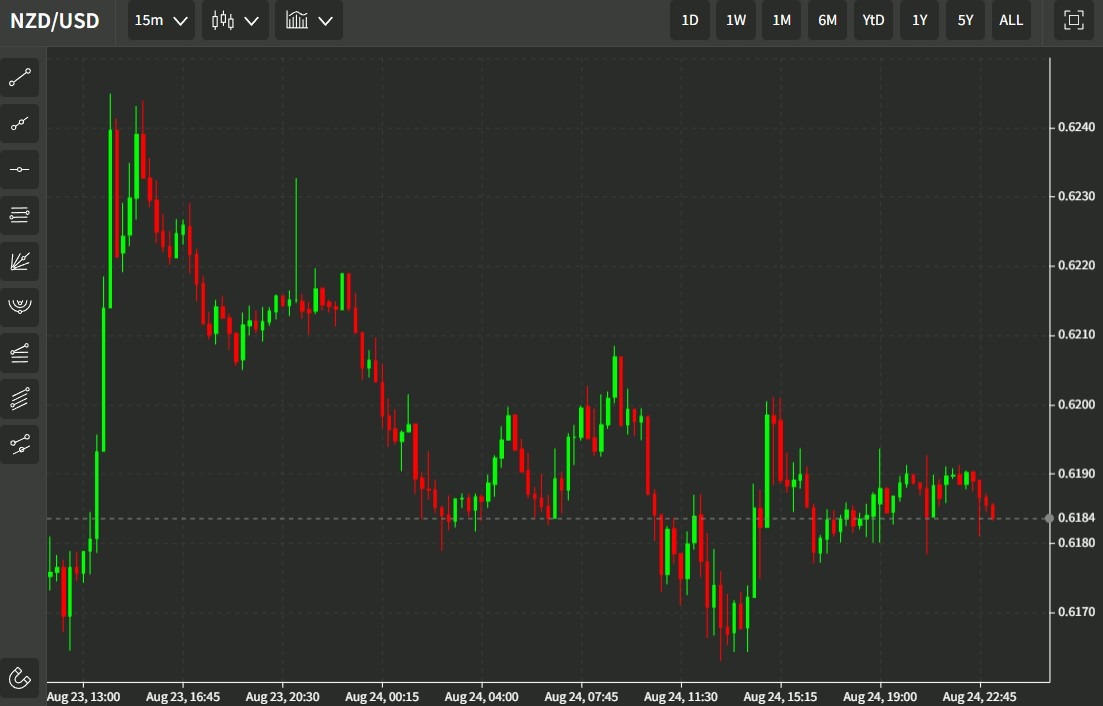Click the Aug 24, 04:00 time label
The width and height of the screenshot is (1103, 706).
482,697
